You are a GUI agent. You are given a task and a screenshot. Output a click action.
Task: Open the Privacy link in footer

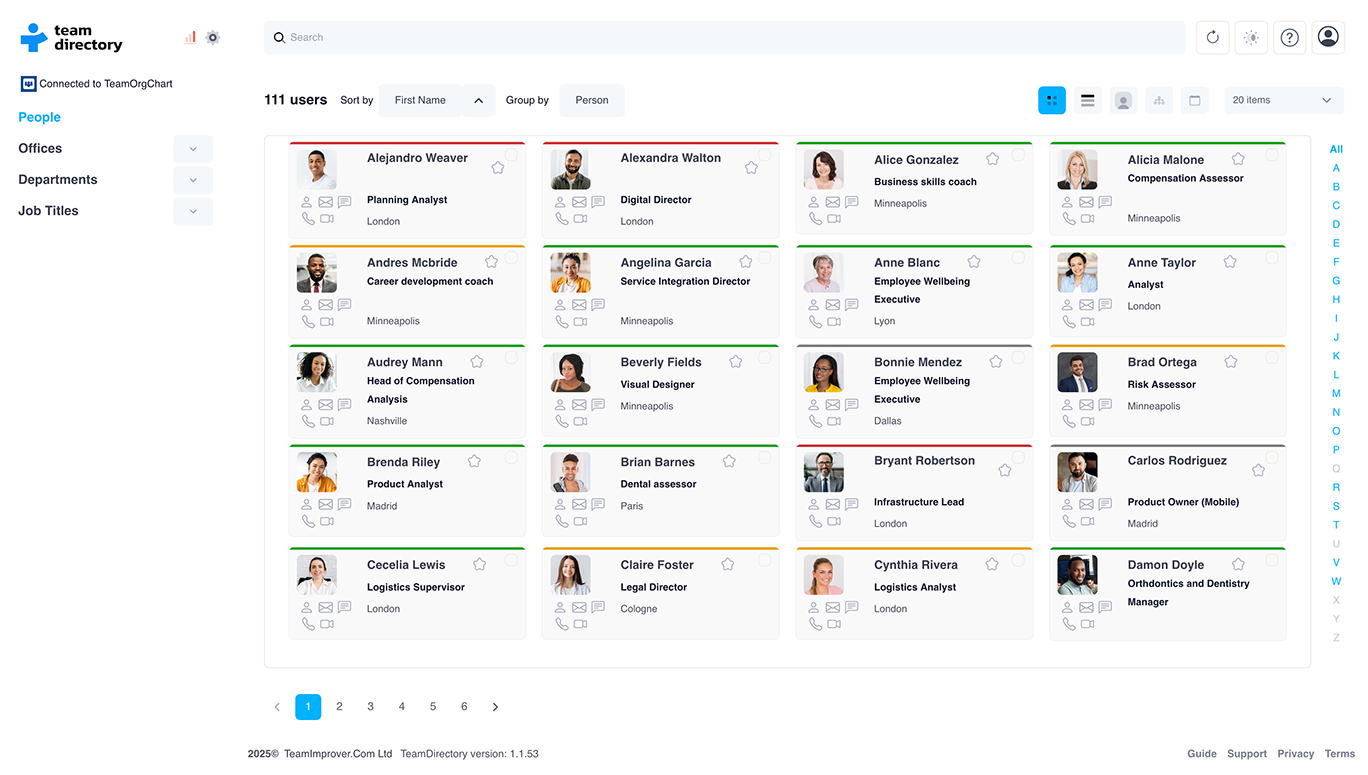pyautogui.click(x=1295, y=754)
